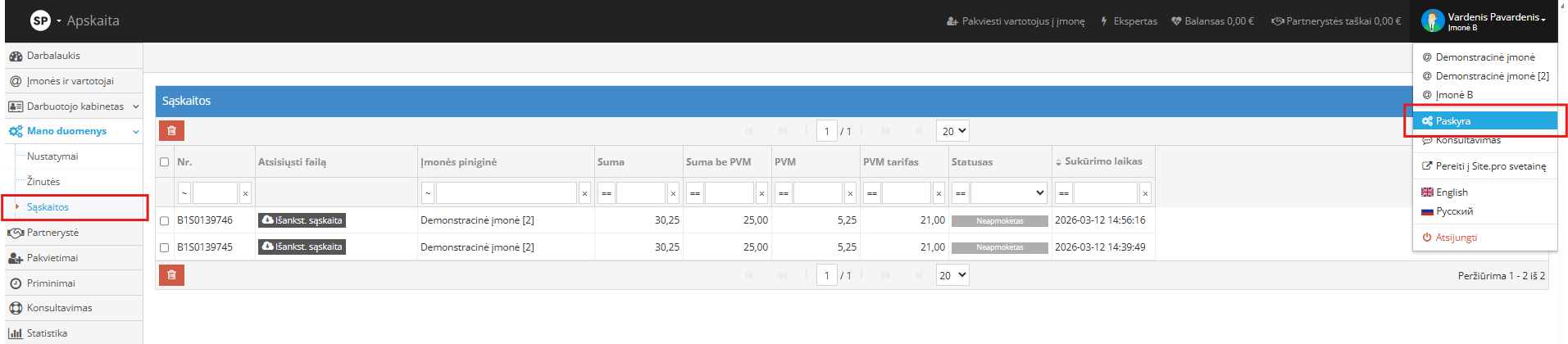Download Išankst. sąskaita for B1S0139746
The height and width of the screenshot is (344, 1568).
point(302,220)
